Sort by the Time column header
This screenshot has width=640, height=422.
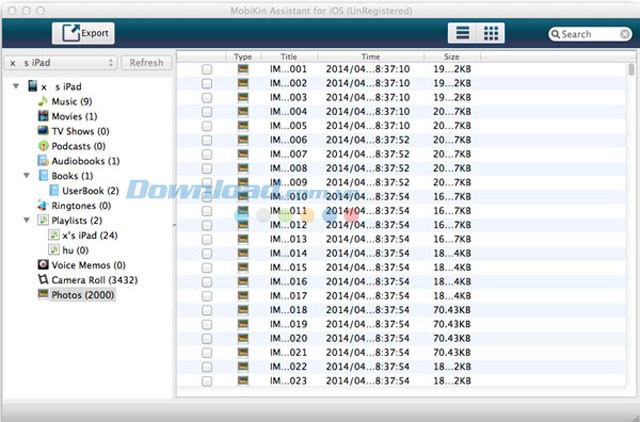(x=370, y=57)
